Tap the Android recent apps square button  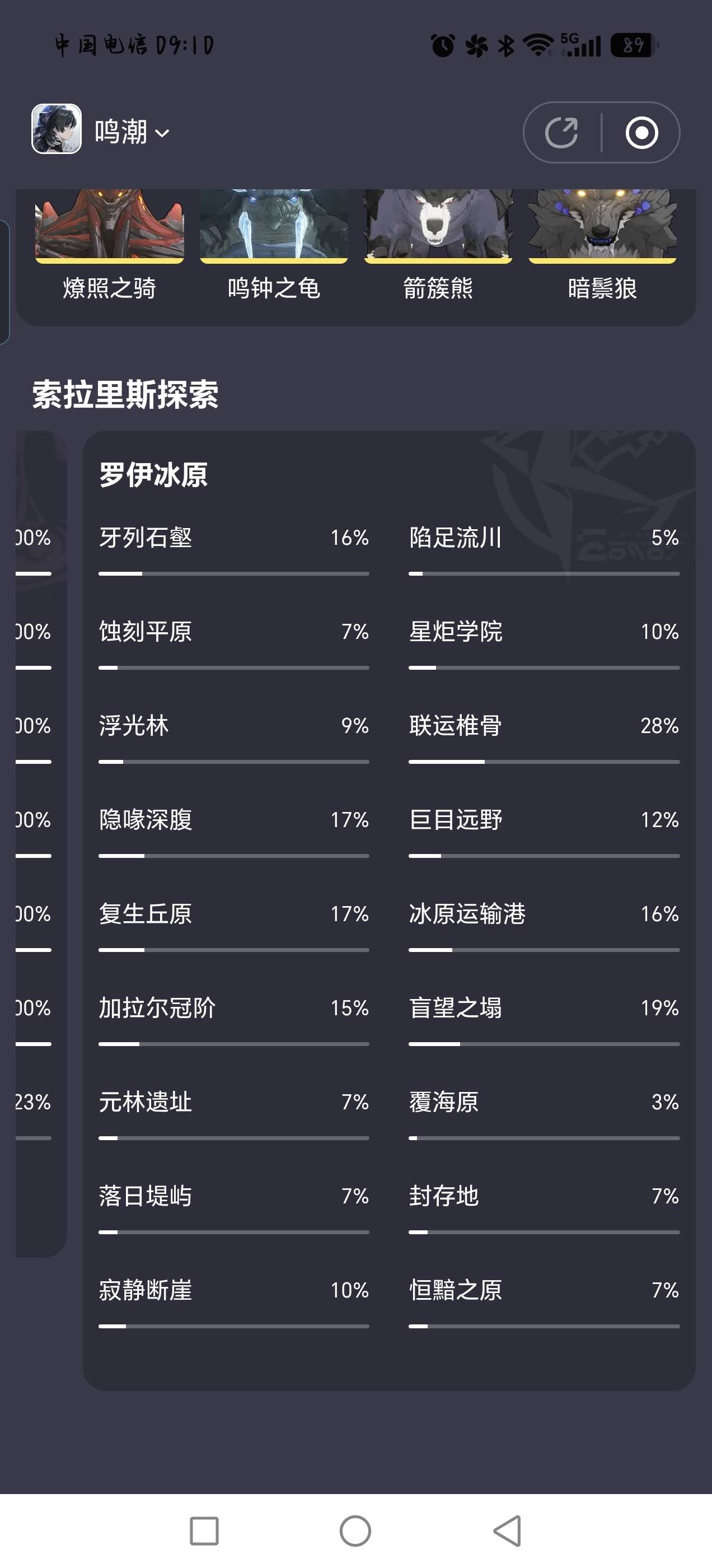tap(204, 1530)
